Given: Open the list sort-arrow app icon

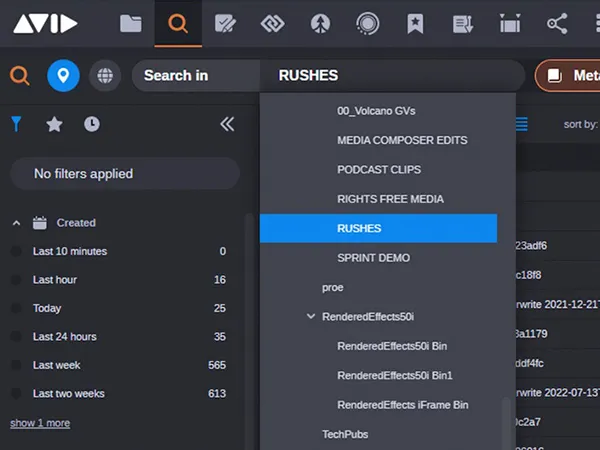Looking at the screenshot, I should pos(463,24).
